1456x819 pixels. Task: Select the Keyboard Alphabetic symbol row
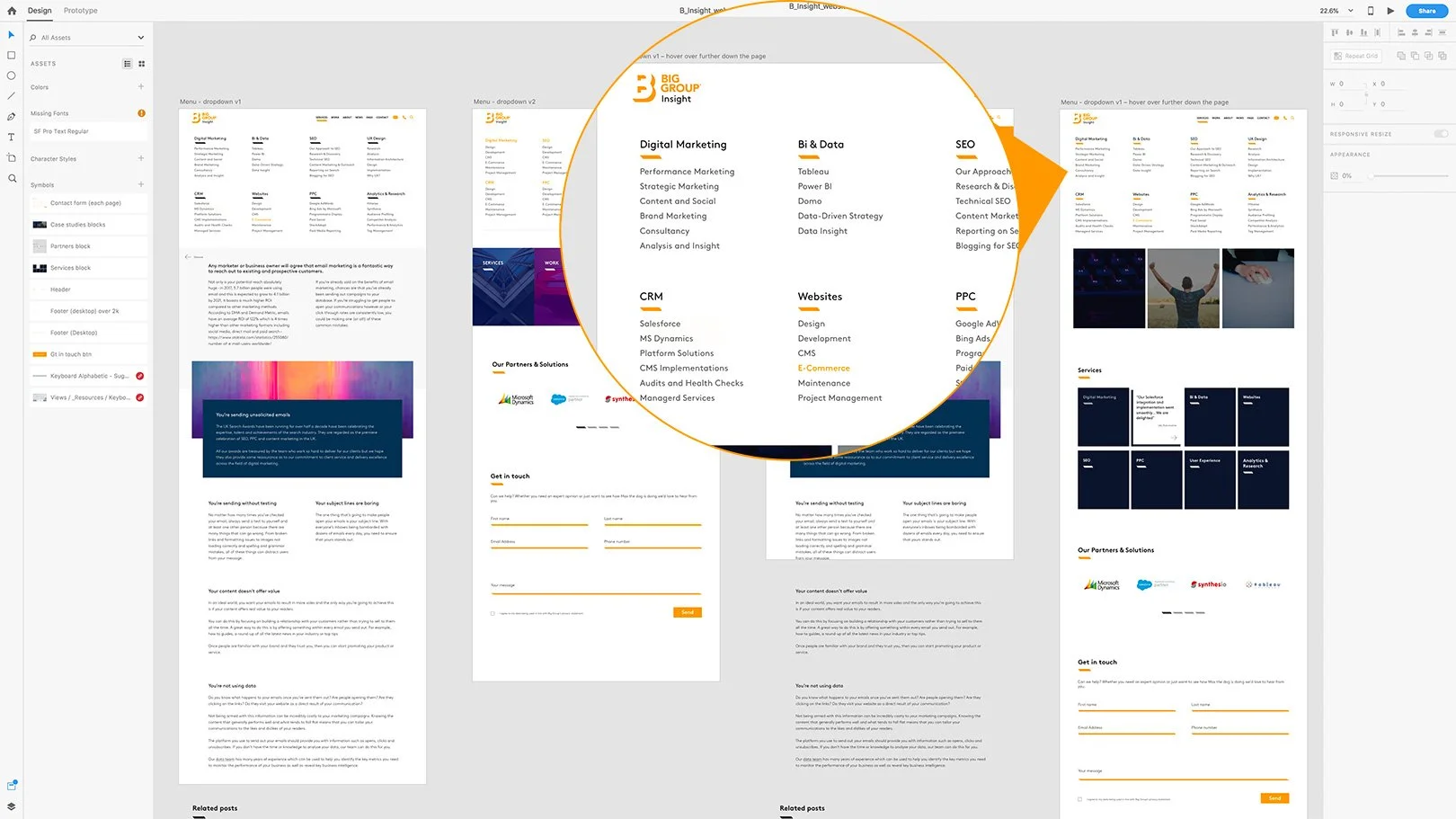(88, 376)
